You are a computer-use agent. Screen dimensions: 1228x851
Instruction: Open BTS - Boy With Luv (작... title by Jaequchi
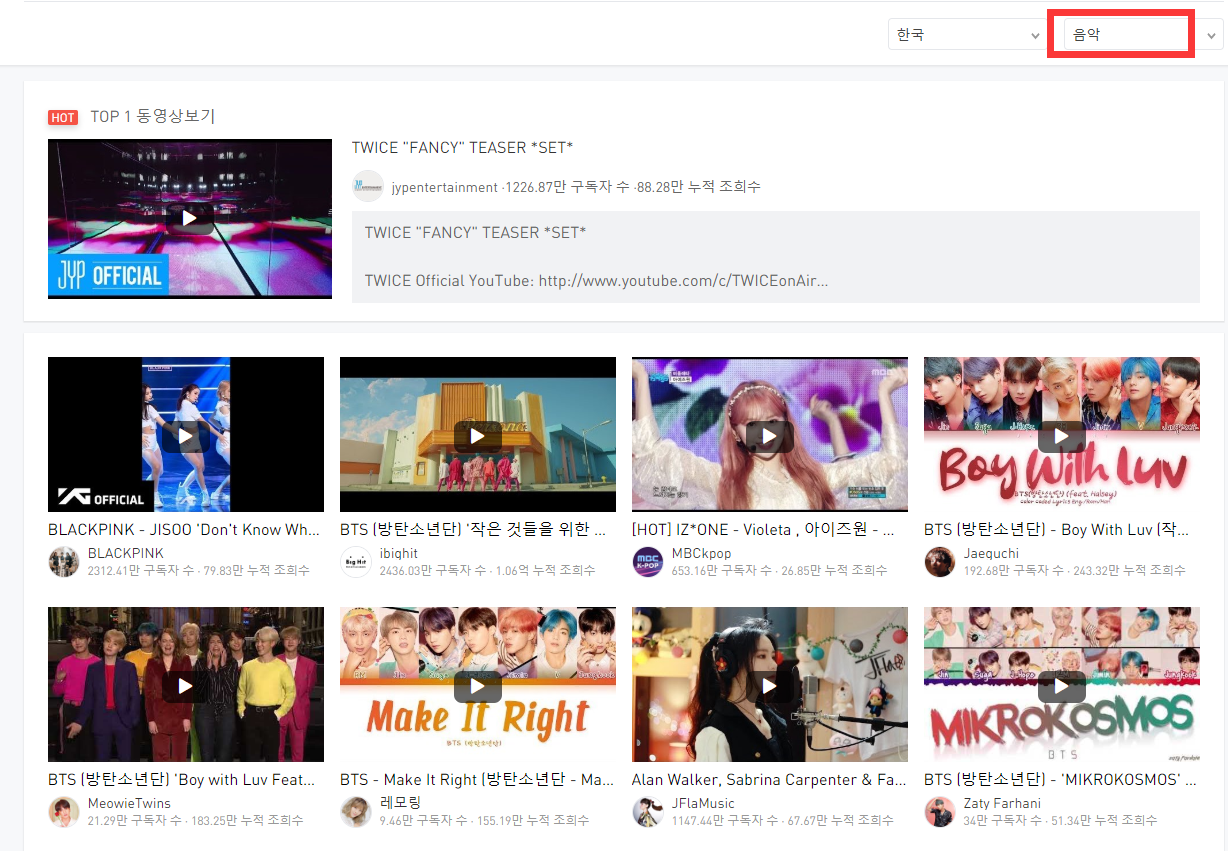1056,530
